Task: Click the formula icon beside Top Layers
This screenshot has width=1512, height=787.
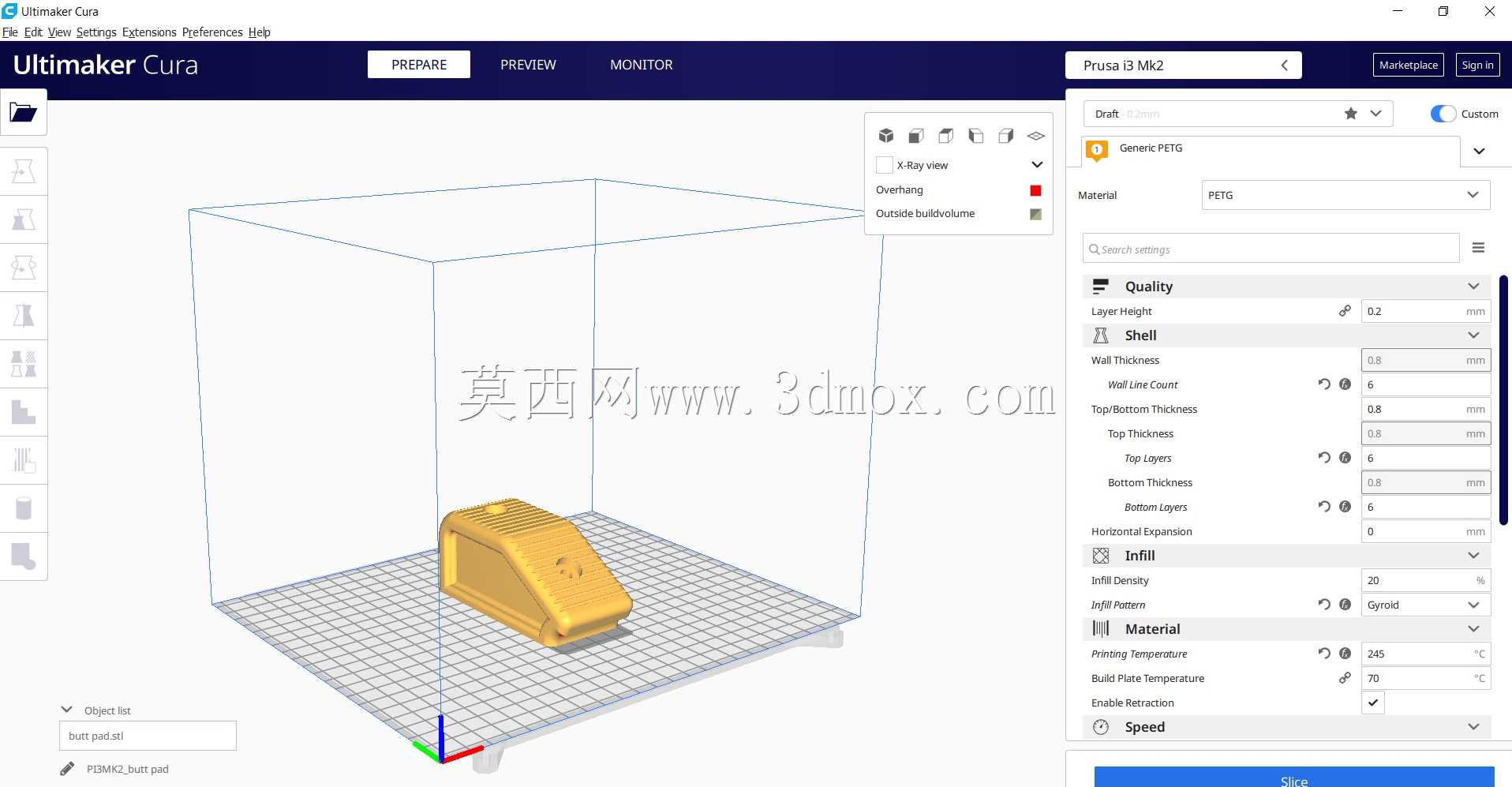Action: [1345, 458]
